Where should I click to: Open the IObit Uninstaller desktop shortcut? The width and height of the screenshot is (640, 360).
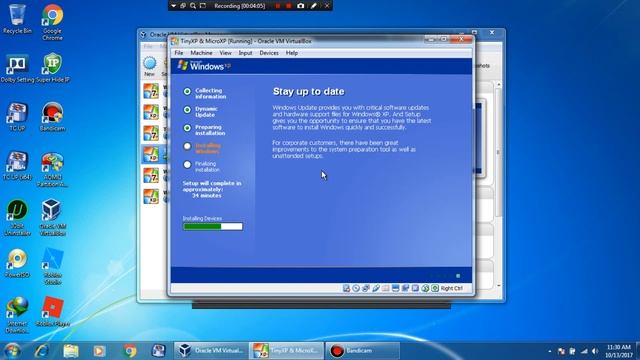click(x=17, y=218)
